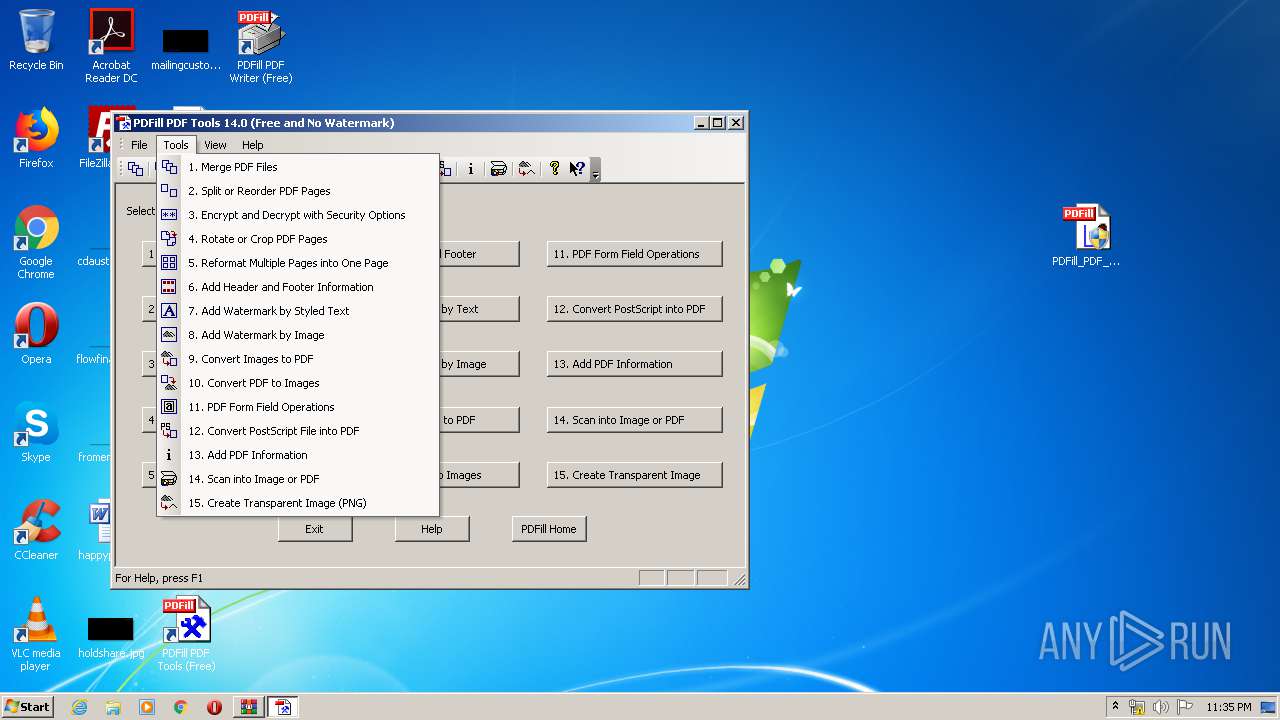Open the View menu
The width and height of the screenshot is (1280, 720).
pos(215,145)
